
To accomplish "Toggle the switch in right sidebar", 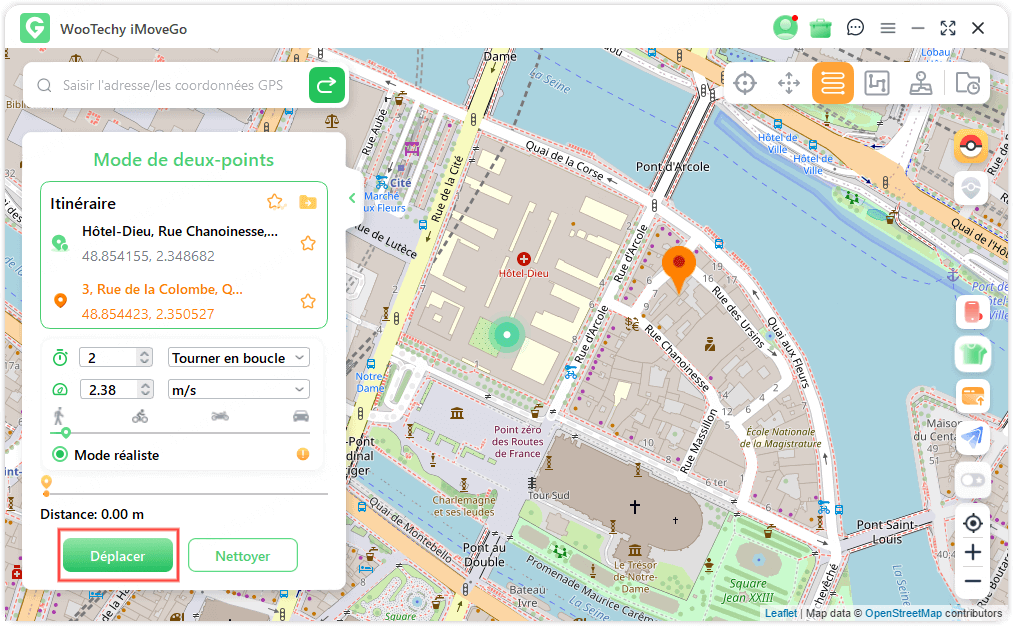I will [971, 480].
